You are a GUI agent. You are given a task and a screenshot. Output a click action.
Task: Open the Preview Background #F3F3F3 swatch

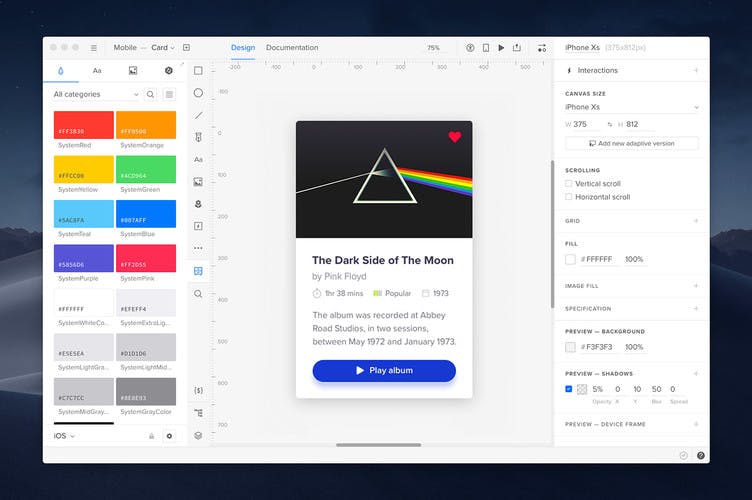click(570, 347)
